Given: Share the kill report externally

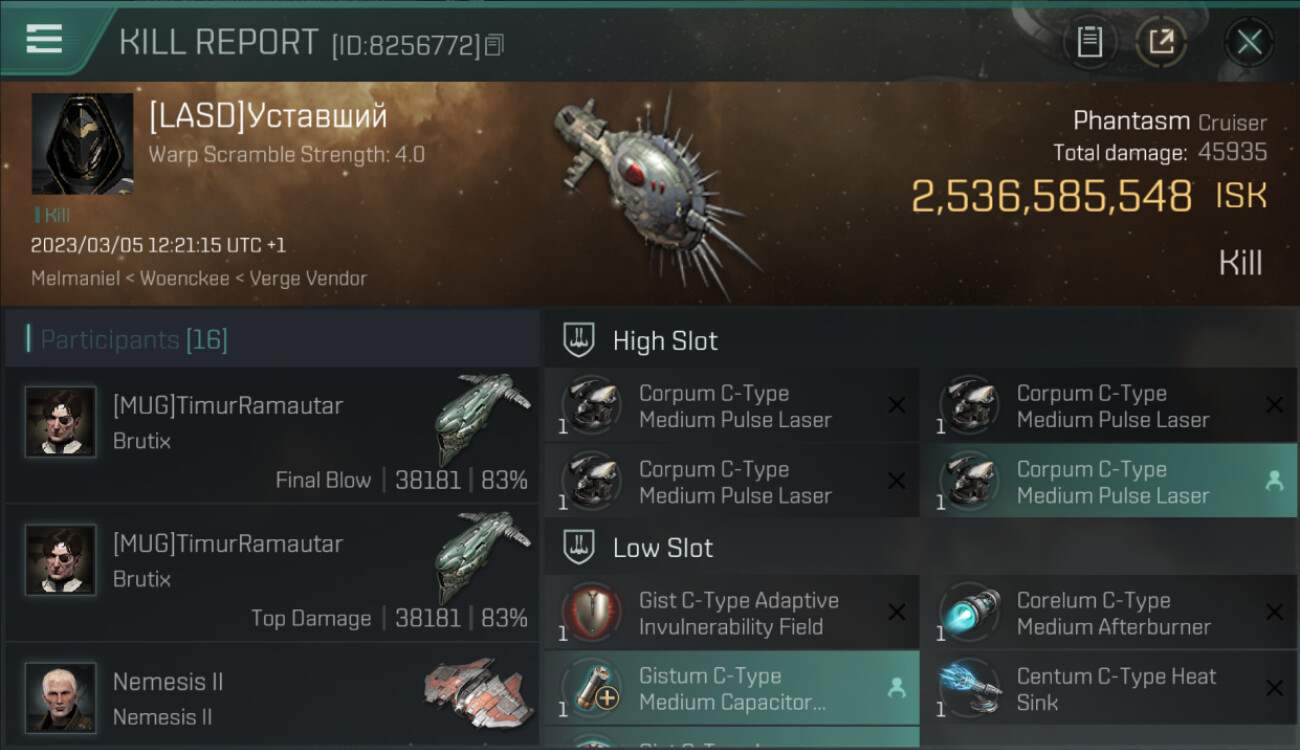Looking at the screenshot, I should [x=1161, y=42].
